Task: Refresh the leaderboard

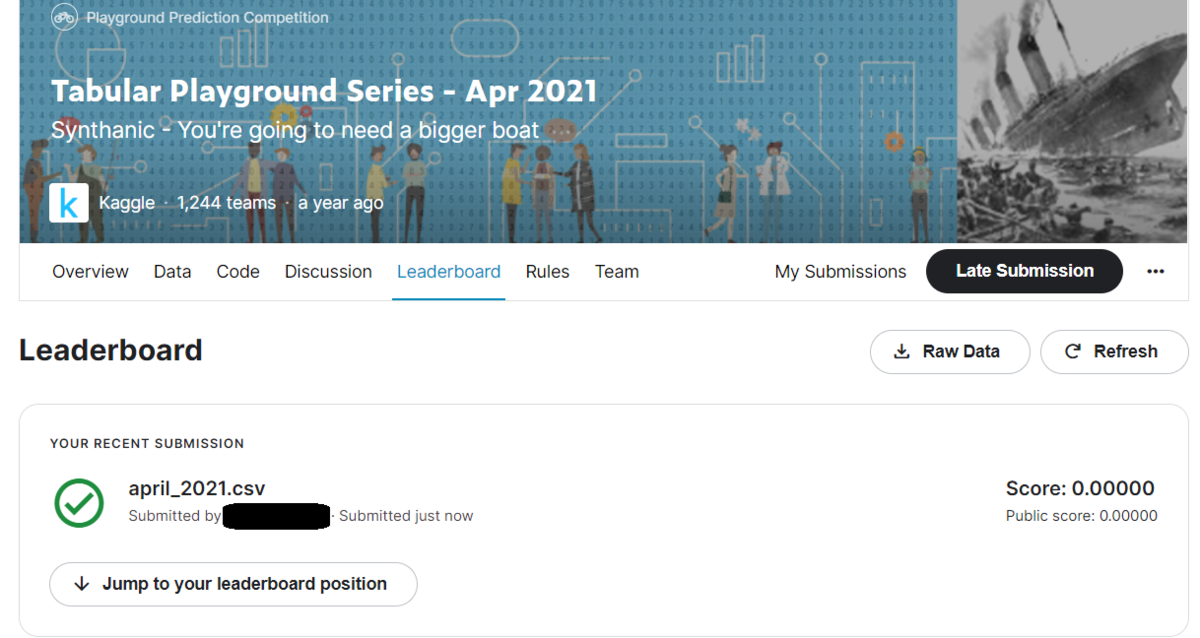Action: (x=1114, y=352)
